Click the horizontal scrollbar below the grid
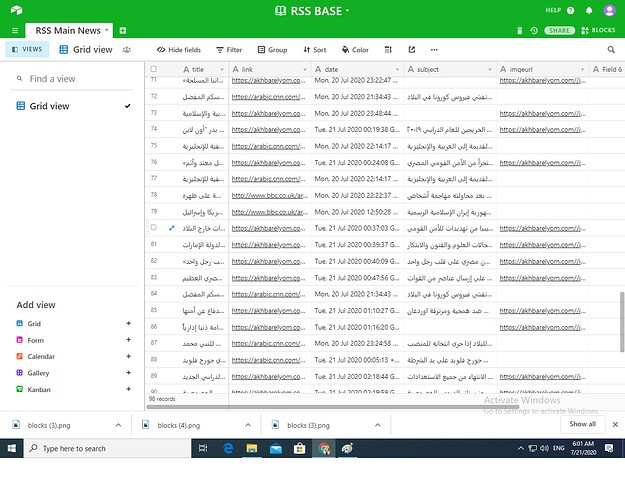The height and width of the screenshot is (500, 625). [x=335, y=407]
